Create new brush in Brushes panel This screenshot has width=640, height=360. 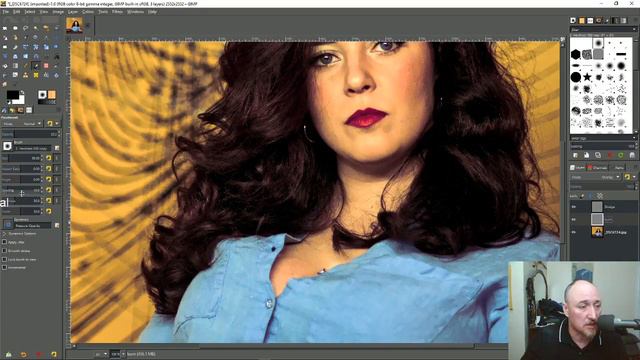[x=587, y=156]
